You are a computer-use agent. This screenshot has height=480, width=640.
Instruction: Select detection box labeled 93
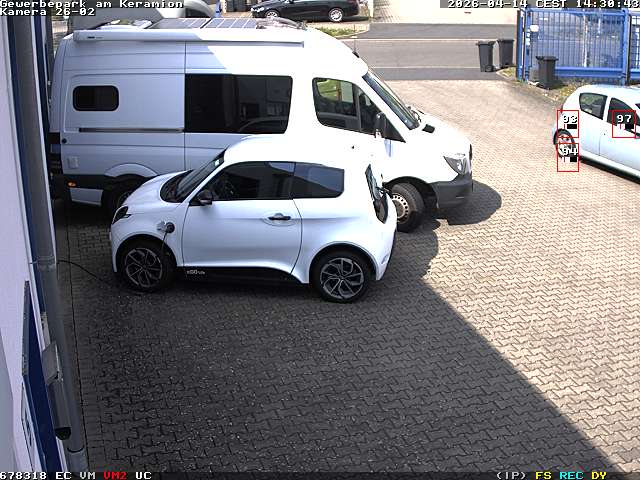568,123
